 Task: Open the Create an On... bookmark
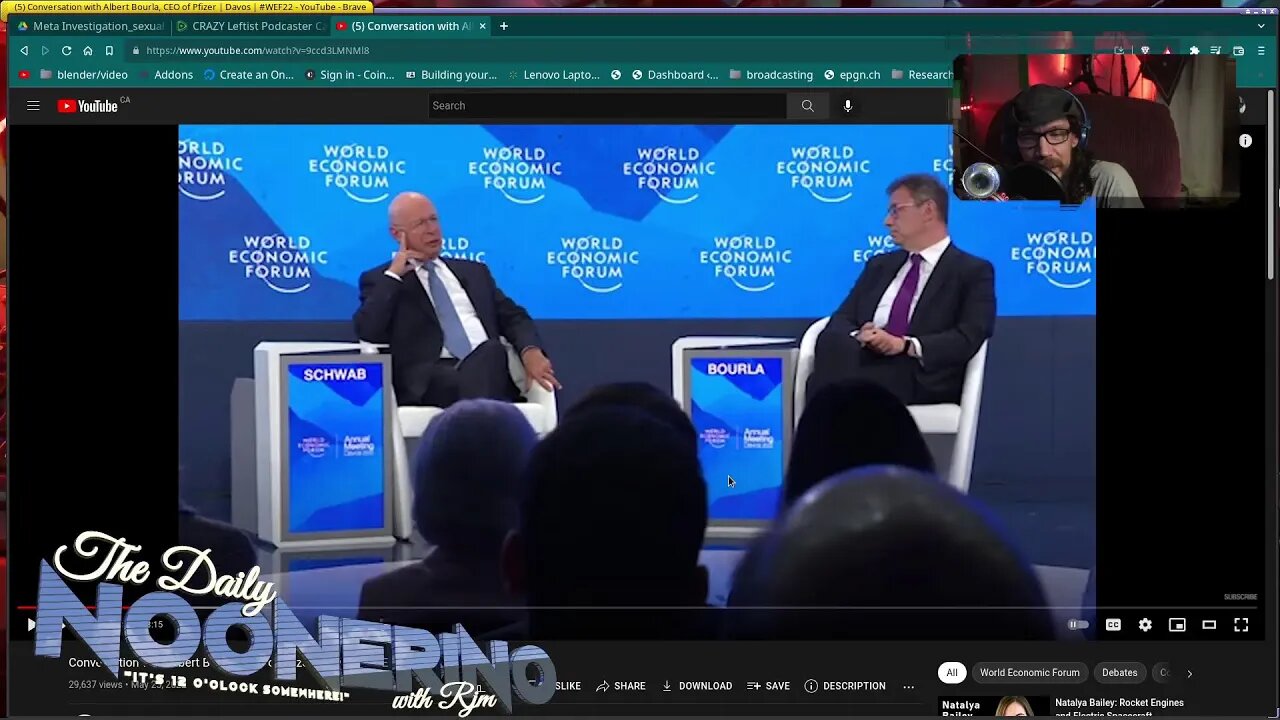point(249,75)
